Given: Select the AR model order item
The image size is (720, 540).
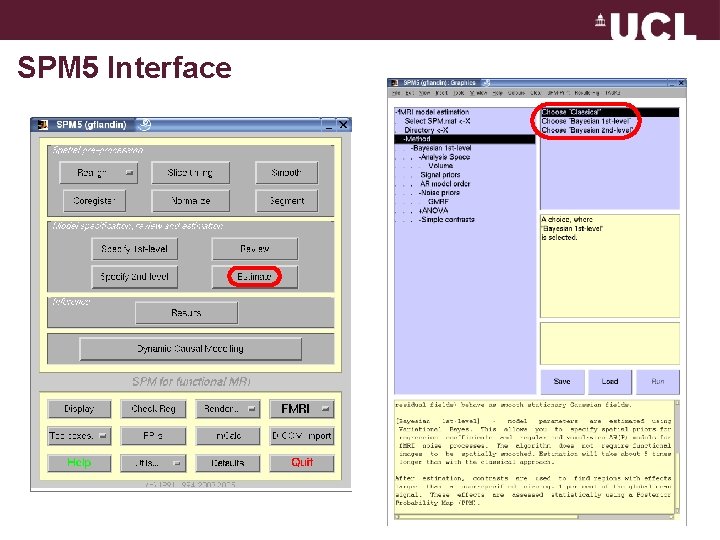Looking at the screenshot, I should [445, 184].
